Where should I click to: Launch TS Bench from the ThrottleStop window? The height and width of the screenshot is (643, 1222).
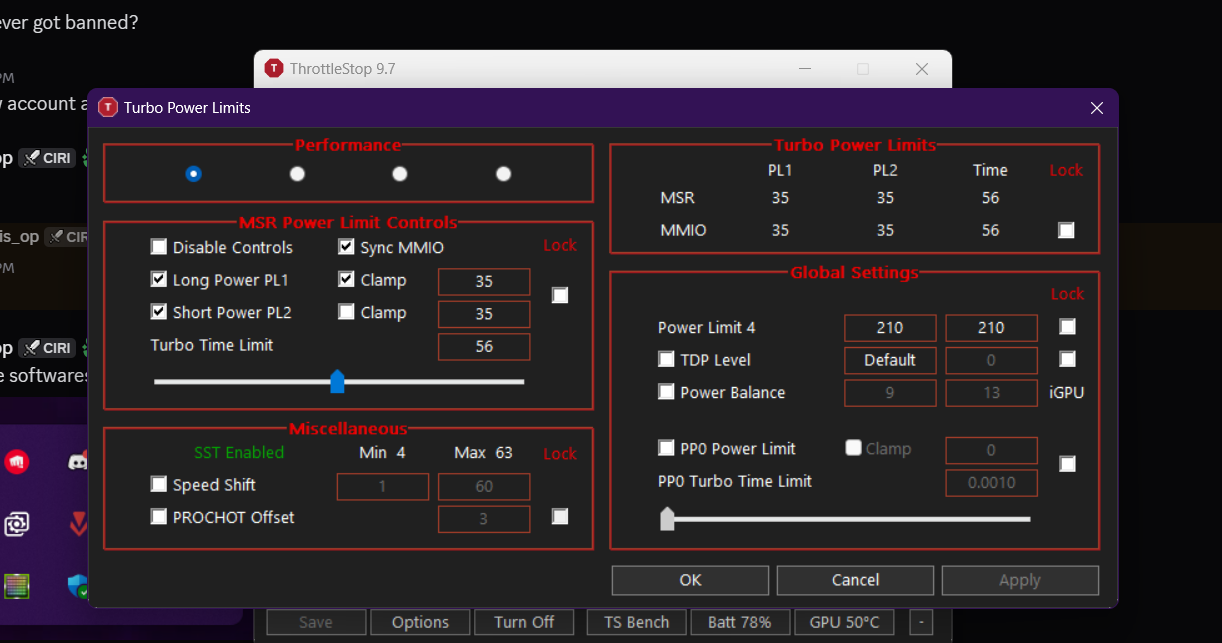click(636, 622)
